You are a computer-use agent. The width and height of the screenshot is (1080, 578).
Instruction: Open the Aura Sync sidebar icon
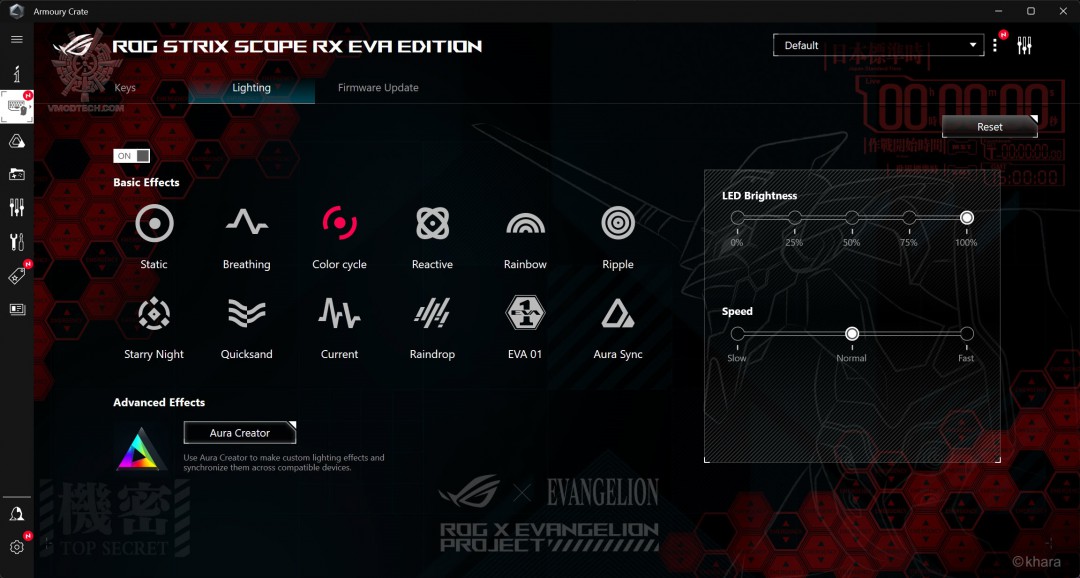coord(17,141)
